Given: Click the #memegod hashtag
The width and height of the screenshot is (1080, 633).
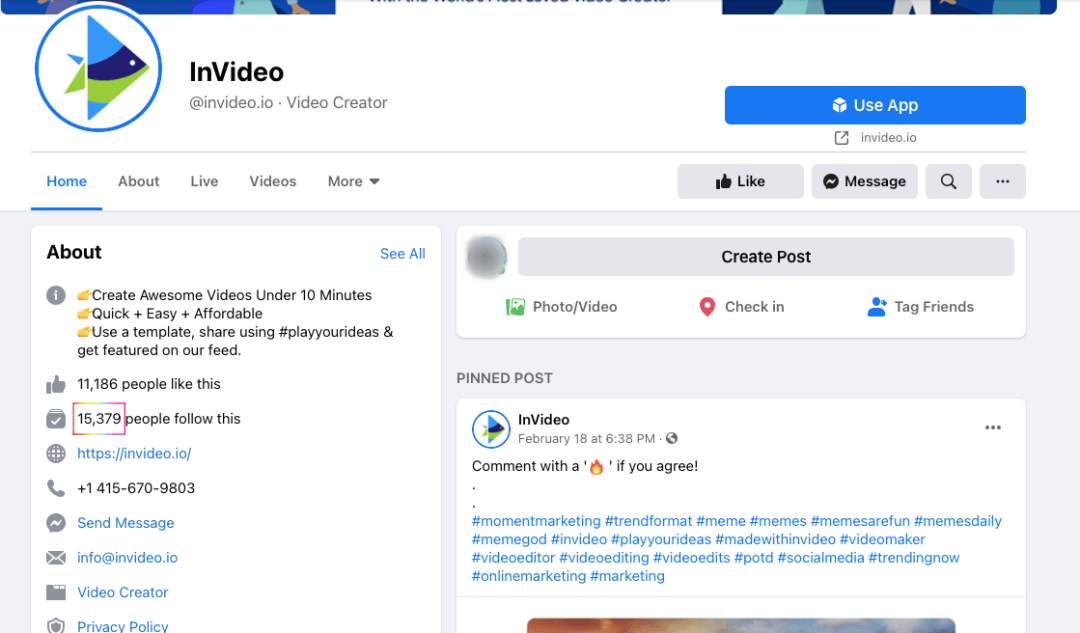Looking at the screenshot, I should (509, 539).
